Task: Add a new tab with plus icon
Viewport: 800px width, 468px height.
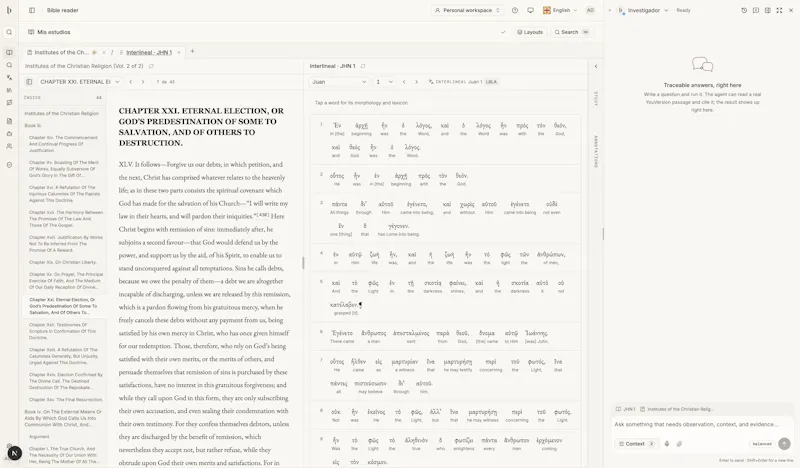Action: coord(192,51)
